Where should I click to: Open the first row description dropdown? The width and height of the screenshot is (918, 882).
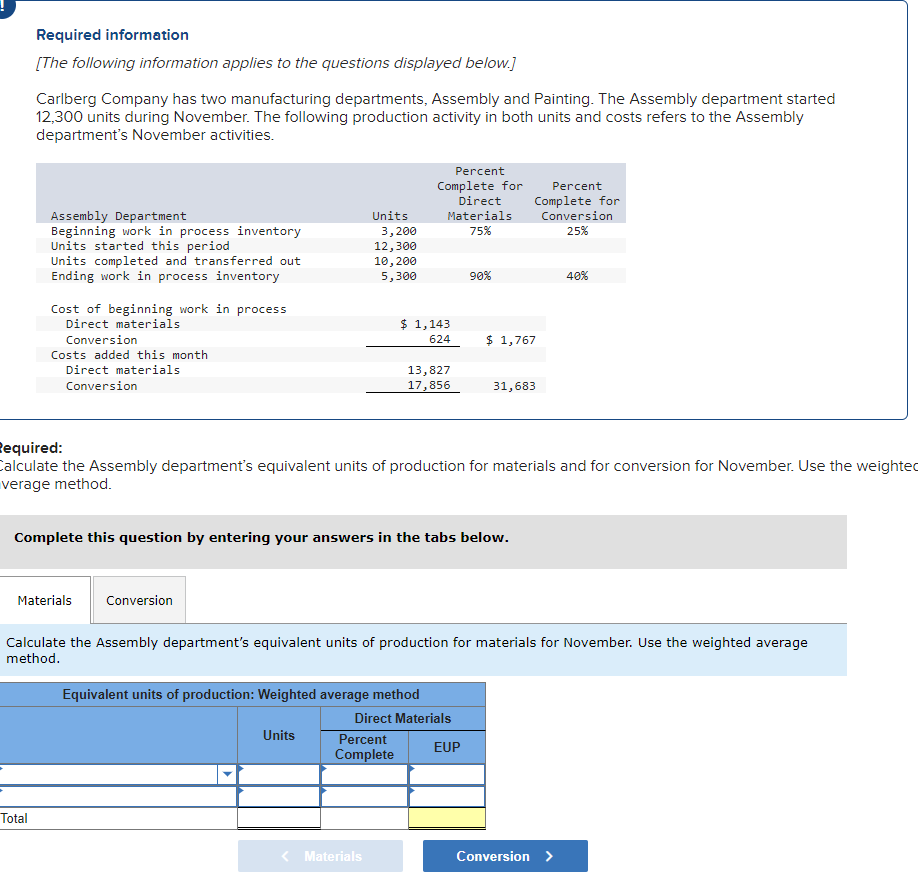(227, 773)
